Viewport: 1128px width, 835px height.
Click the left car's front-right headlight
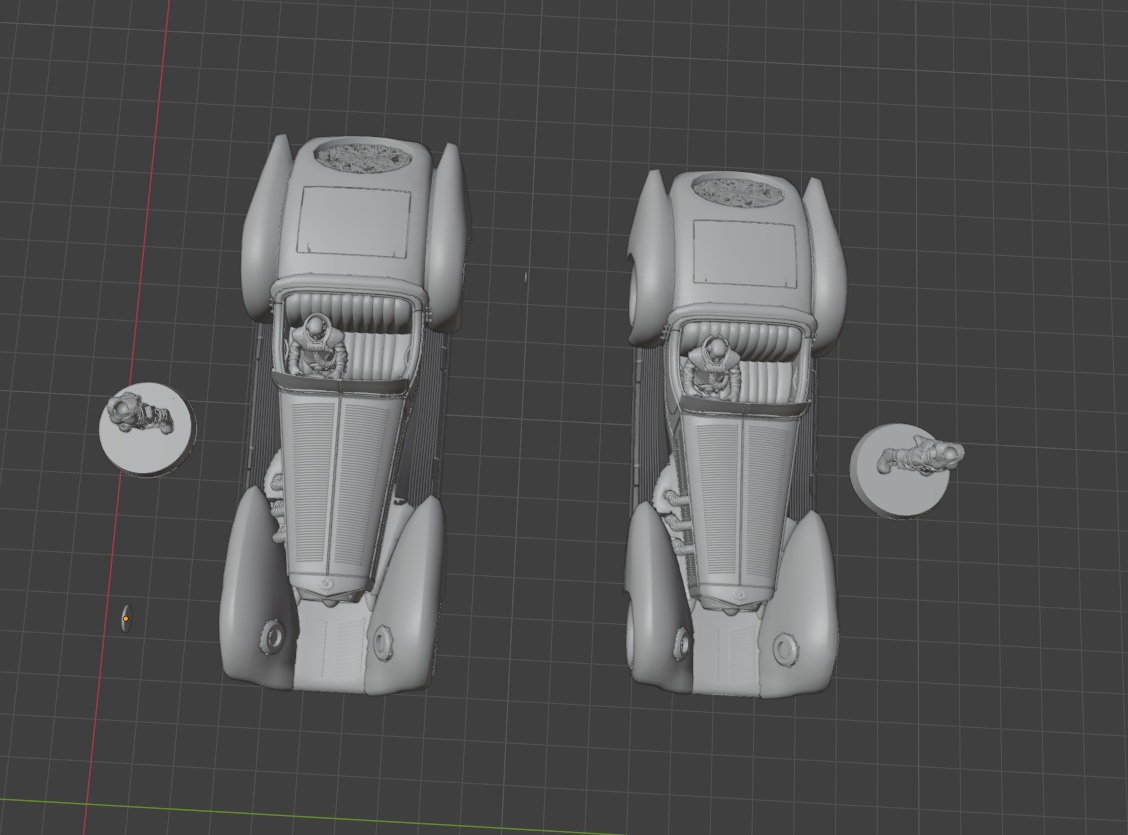tap(384, 642)
